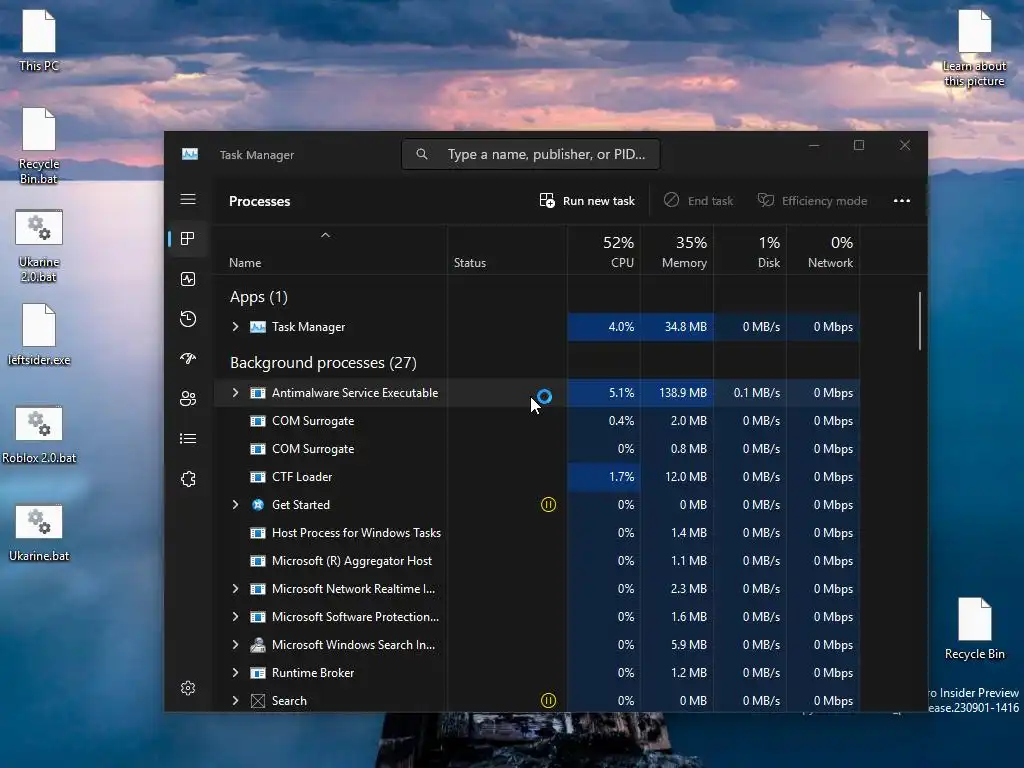
Task: Open the Users sidebar icon
Action: [188, 398]
